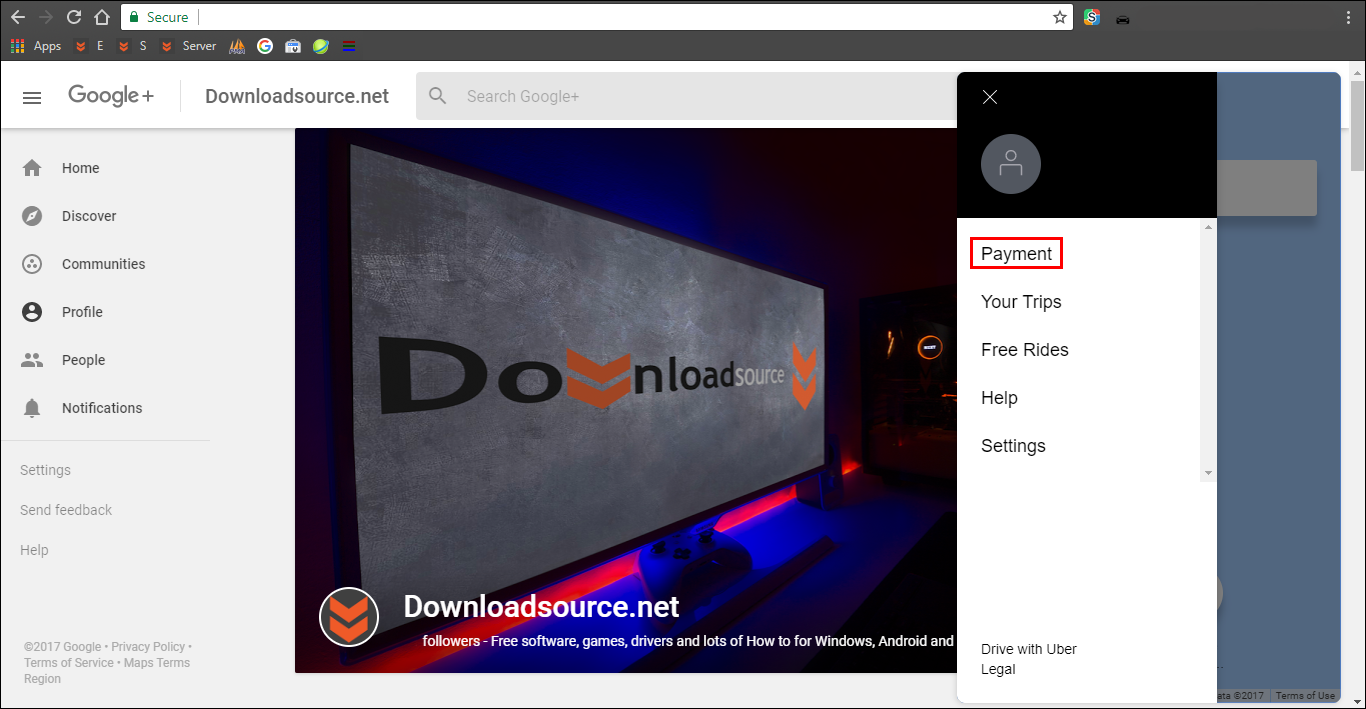Go back using the browser back arrow
This screenshot has width=1366, height=709.
18,17
